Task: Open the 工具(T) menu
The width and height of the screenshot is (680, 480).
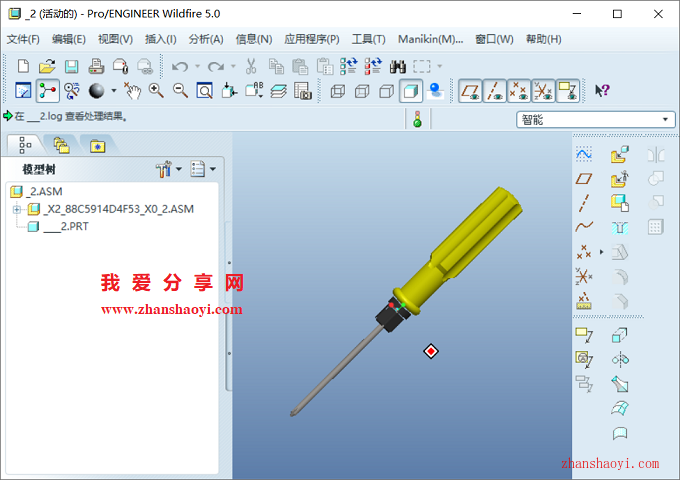Action: pos(368,39)
